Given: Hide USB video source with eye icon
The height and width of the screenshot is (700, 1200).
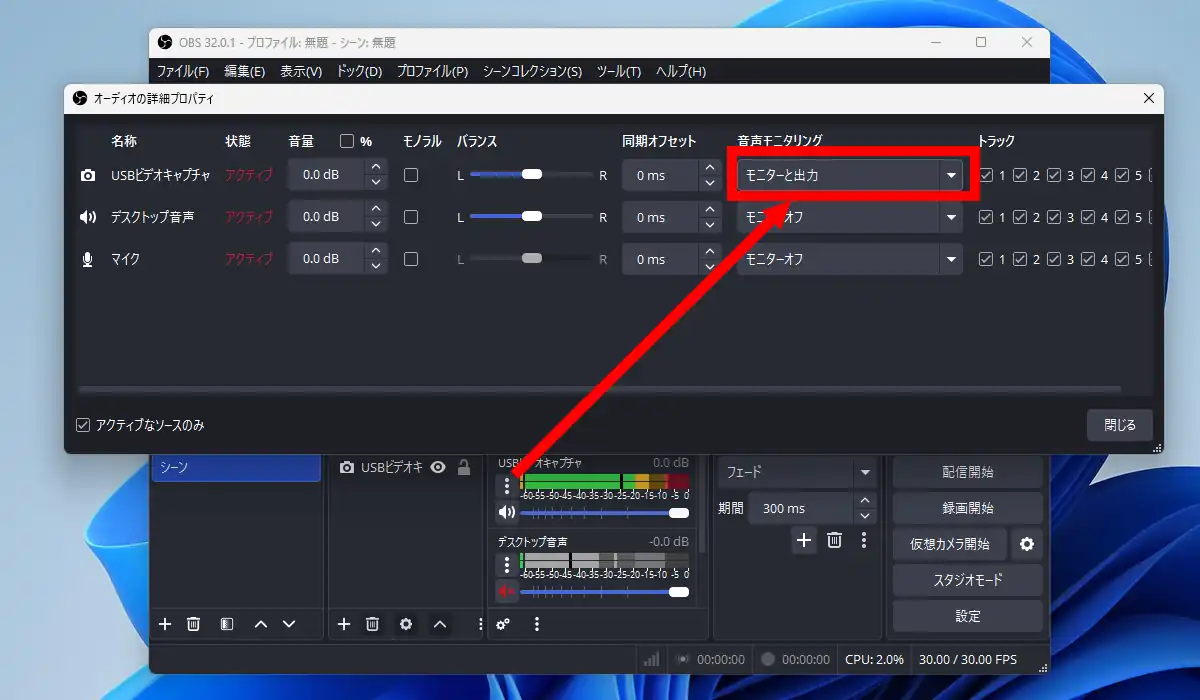Looking at the screenshot, I should point(437,467).
